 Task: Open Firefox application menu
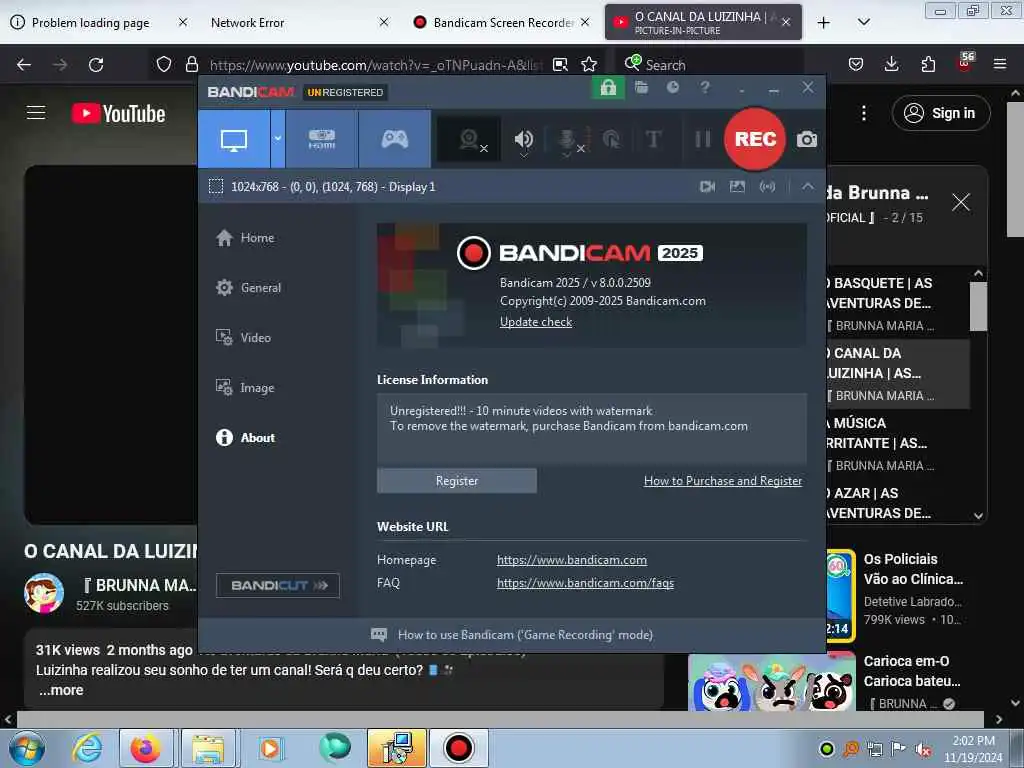1000,64
